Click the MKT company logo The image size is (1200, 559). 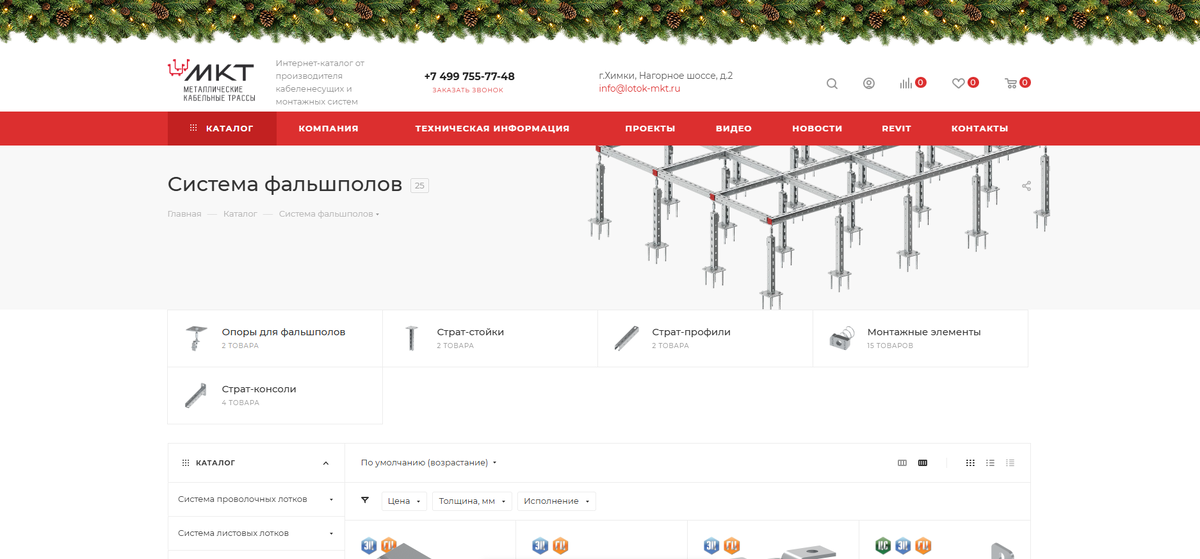[x=211, y=81]
